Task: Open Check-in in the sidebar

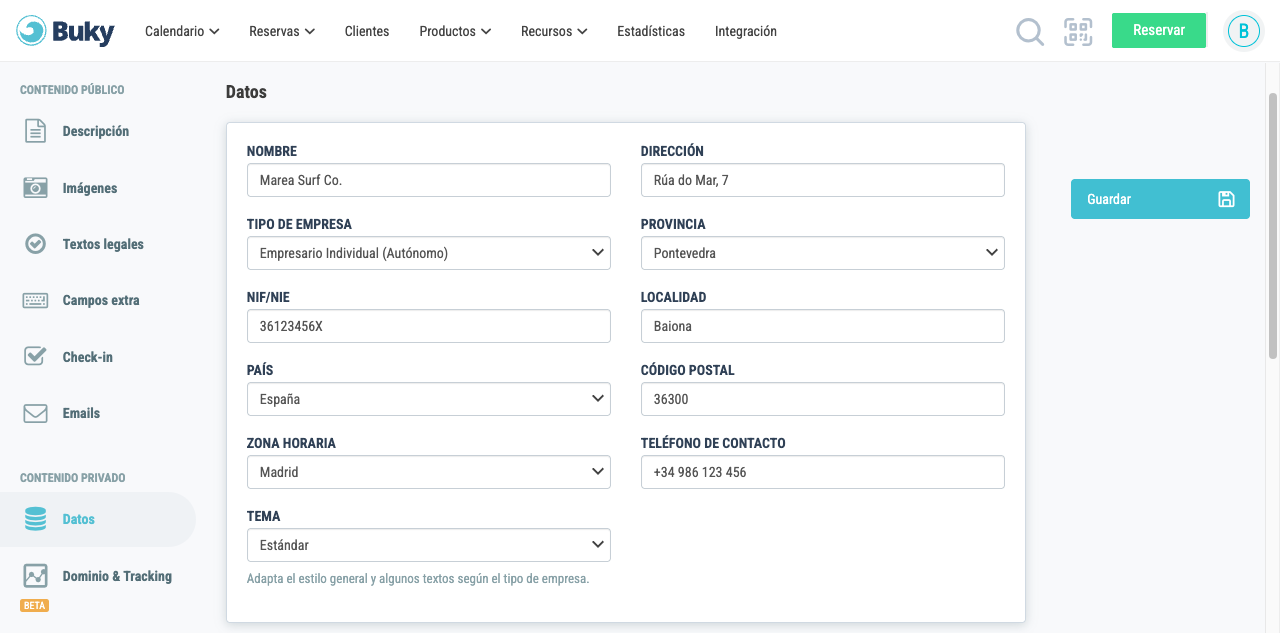Action: pos(88,357)
